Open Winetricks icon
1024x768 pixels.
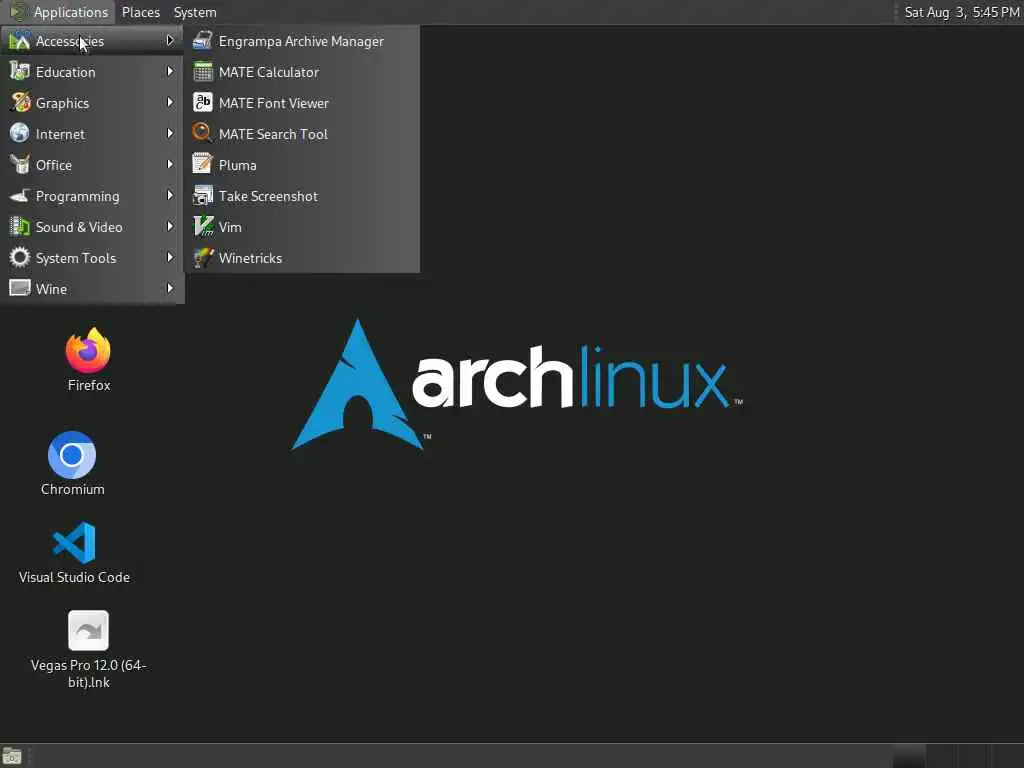tap(202, 257)
